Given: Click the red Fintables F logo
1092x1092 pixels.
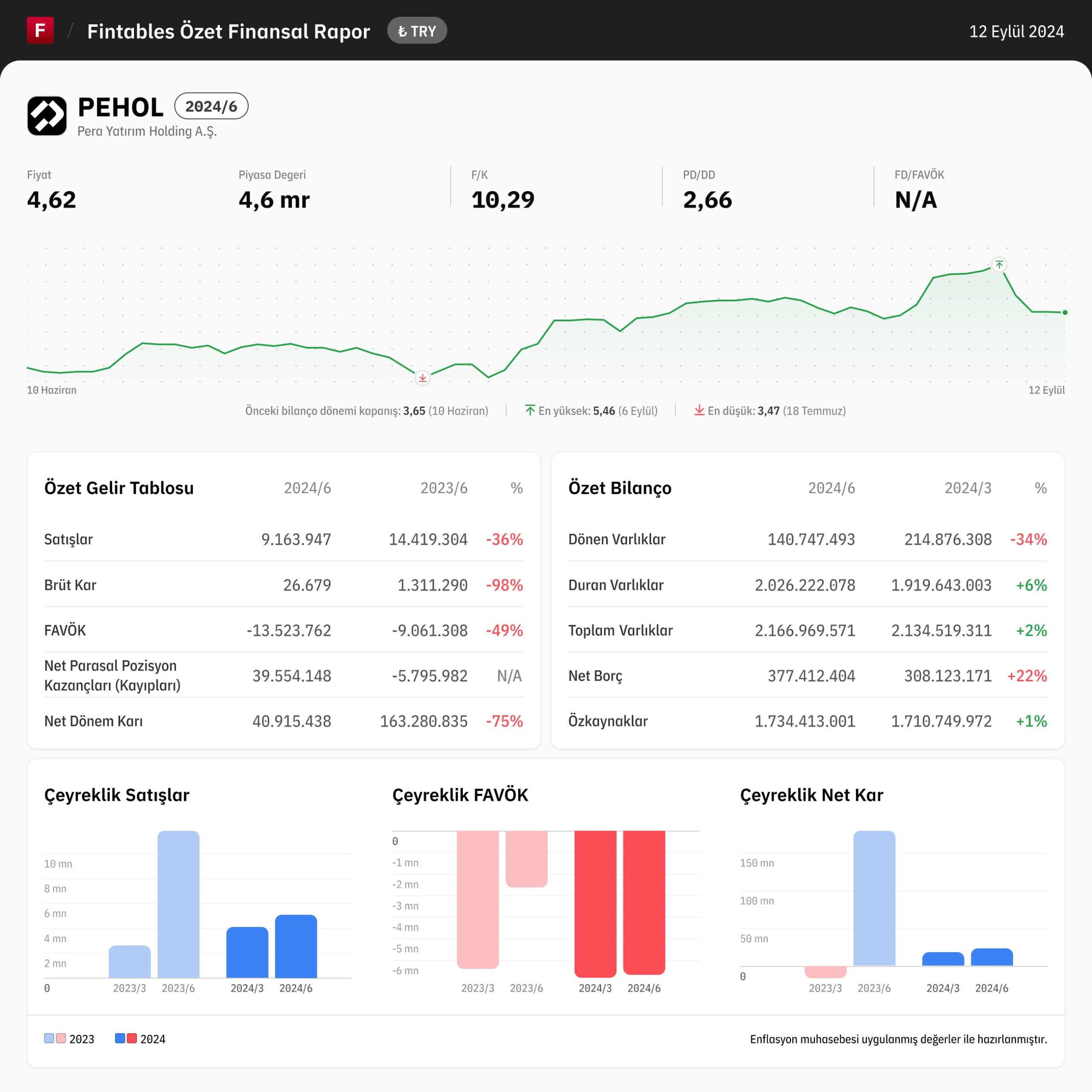Looking at the screenshot, I should (x=40, y=30).
